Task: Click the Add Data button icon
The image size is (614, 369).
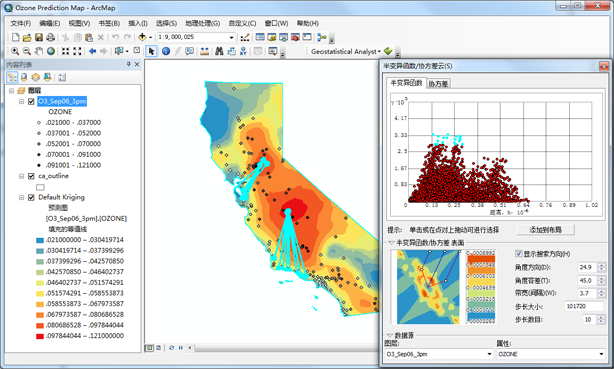Action: click(142, 37)
